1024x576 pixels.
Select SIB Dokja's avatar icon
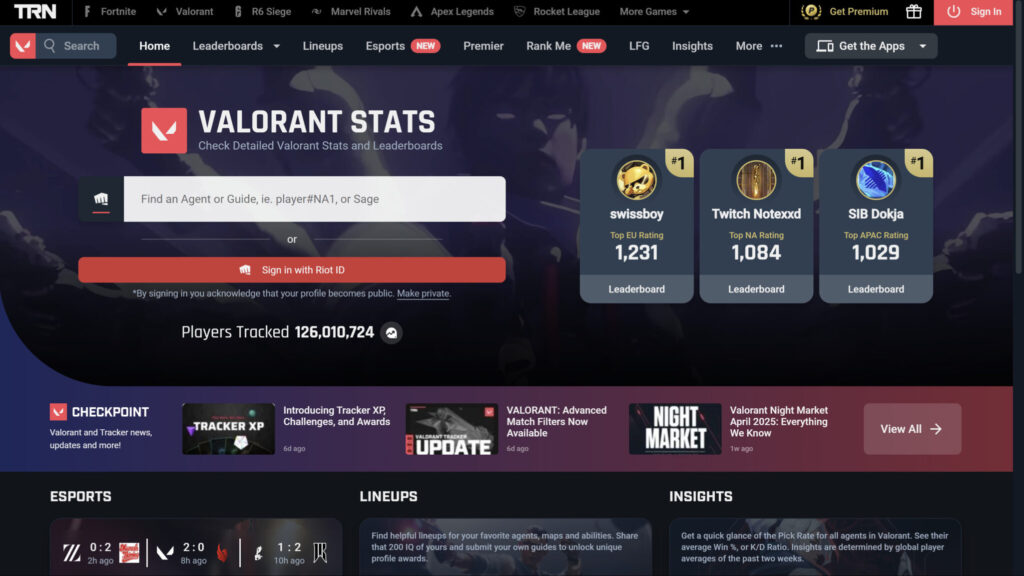(876, 180)
